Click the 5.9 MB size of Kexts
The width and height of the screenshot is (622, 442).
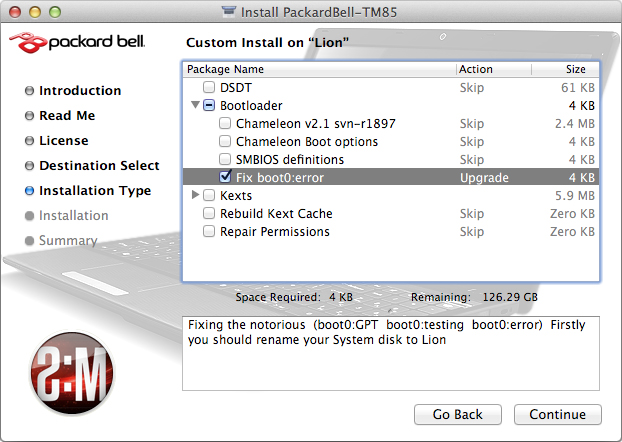[x=574, y=196]
